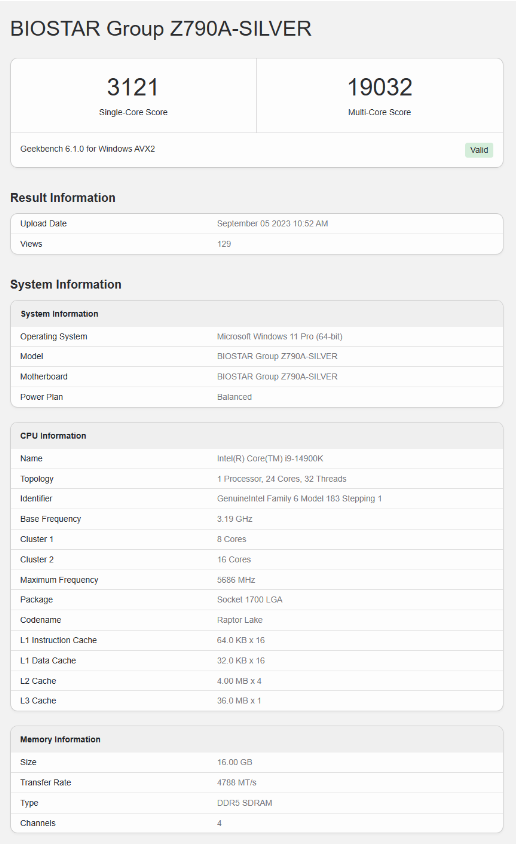Click GenuineIntel Family 6 Model 183 Stepping 1
The width and height of the screenshot is (516, 844).
pos(299,498)
